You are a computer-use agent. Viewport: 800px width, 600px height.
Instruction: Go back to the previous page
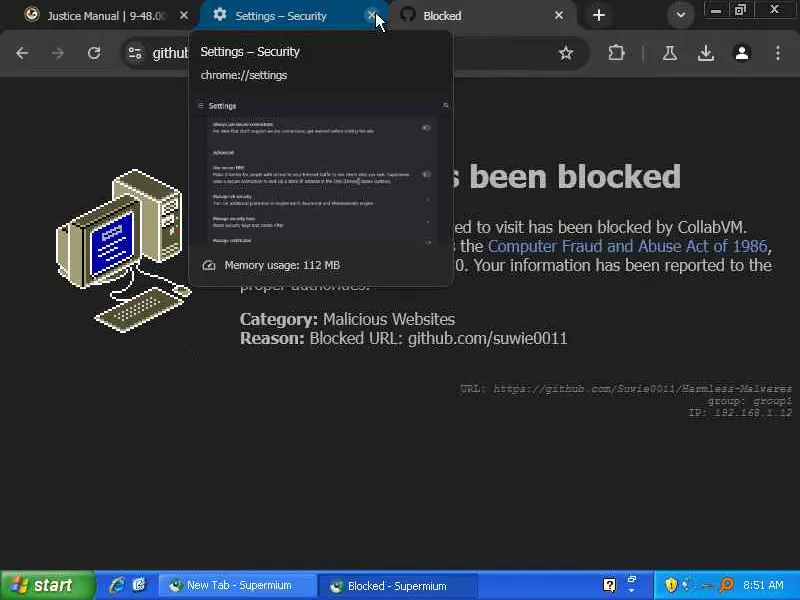click(22, 53)
